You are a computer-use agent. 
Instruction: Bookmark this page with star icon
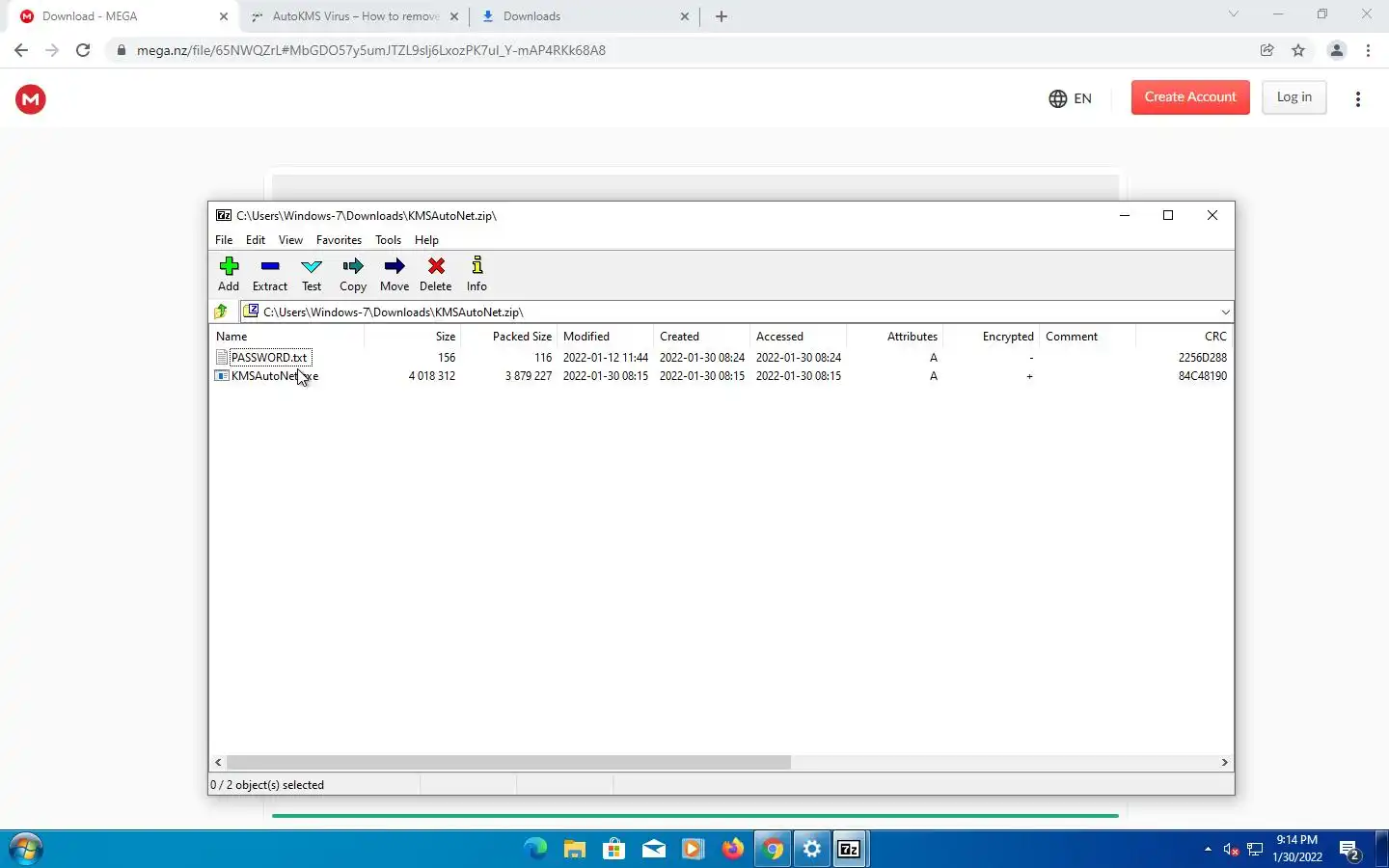(1298, 50)
